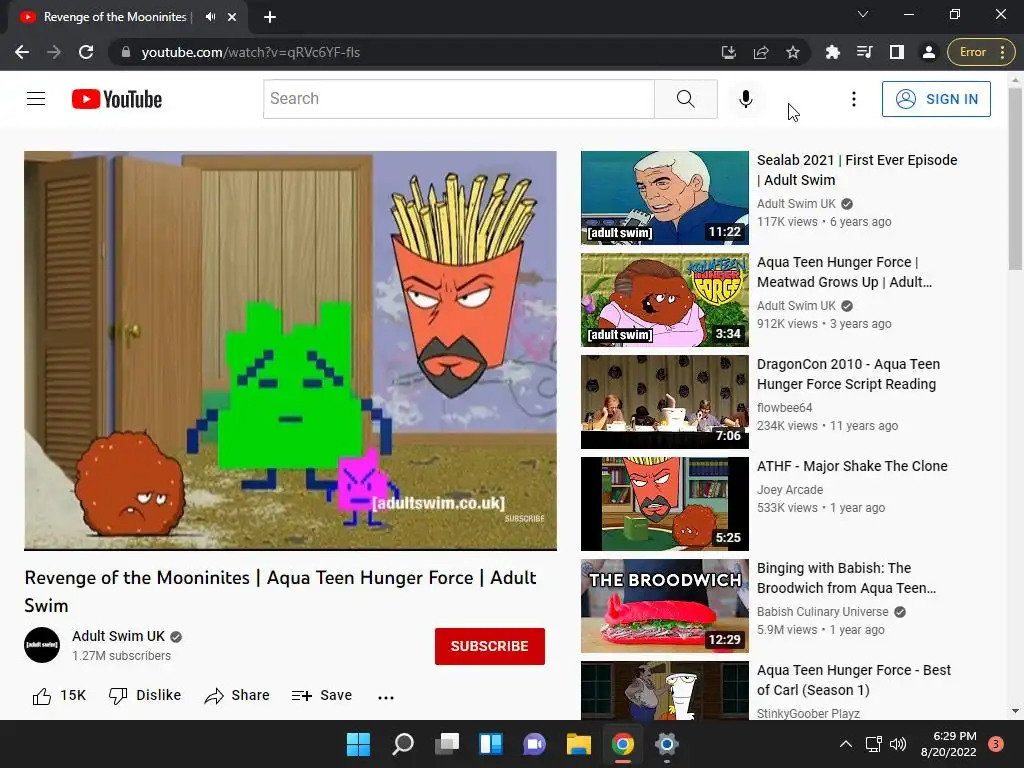Mute the tab via speaker icon
The width and height of the screenshot is (1024, 768).
[210, 17]
